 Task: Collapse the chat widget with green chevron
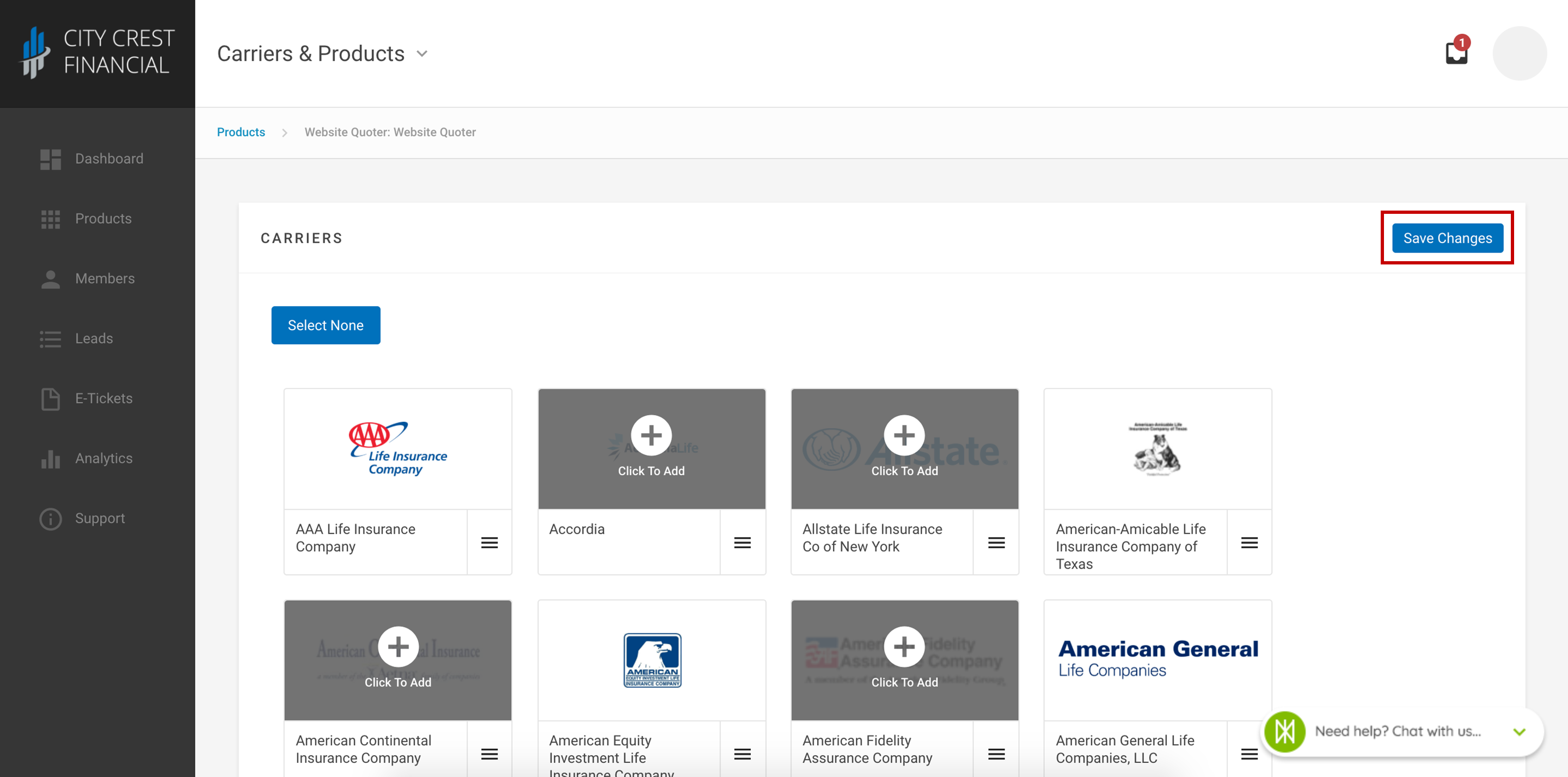[1520, 731]
